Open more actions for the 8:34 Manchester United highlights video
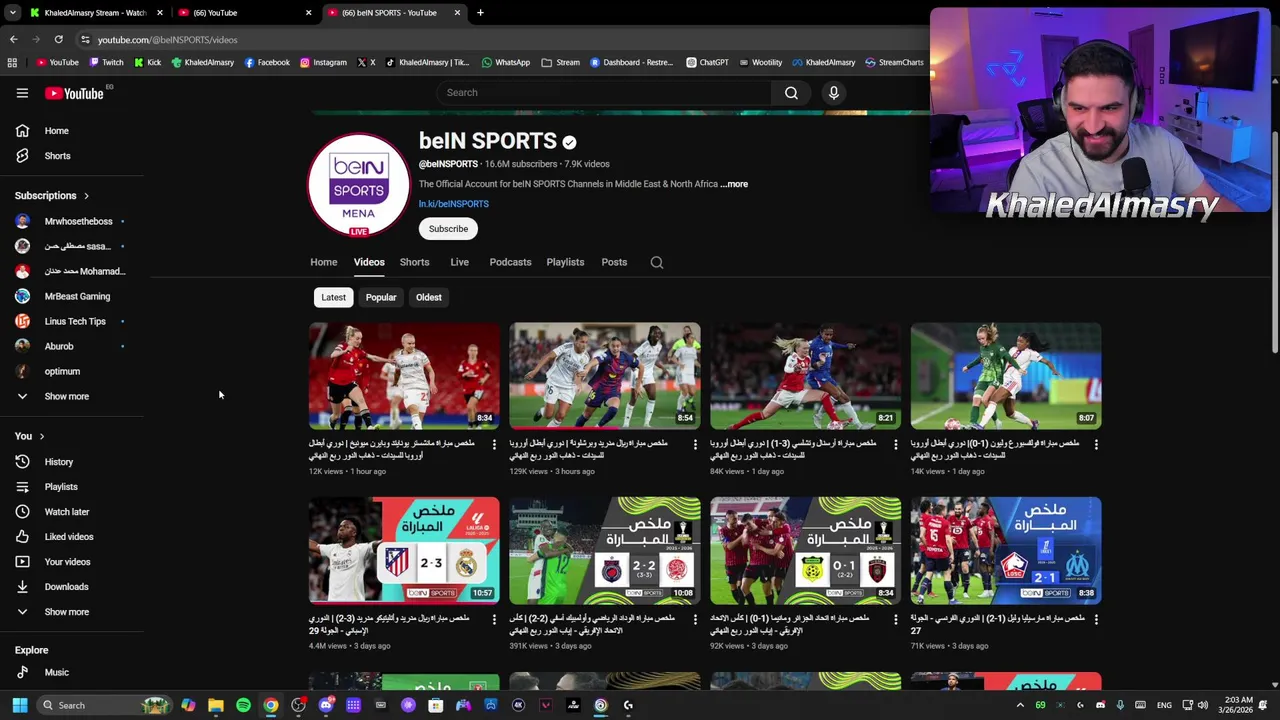This screenshot has width=1280, height=720. click(x=494, y=444)
